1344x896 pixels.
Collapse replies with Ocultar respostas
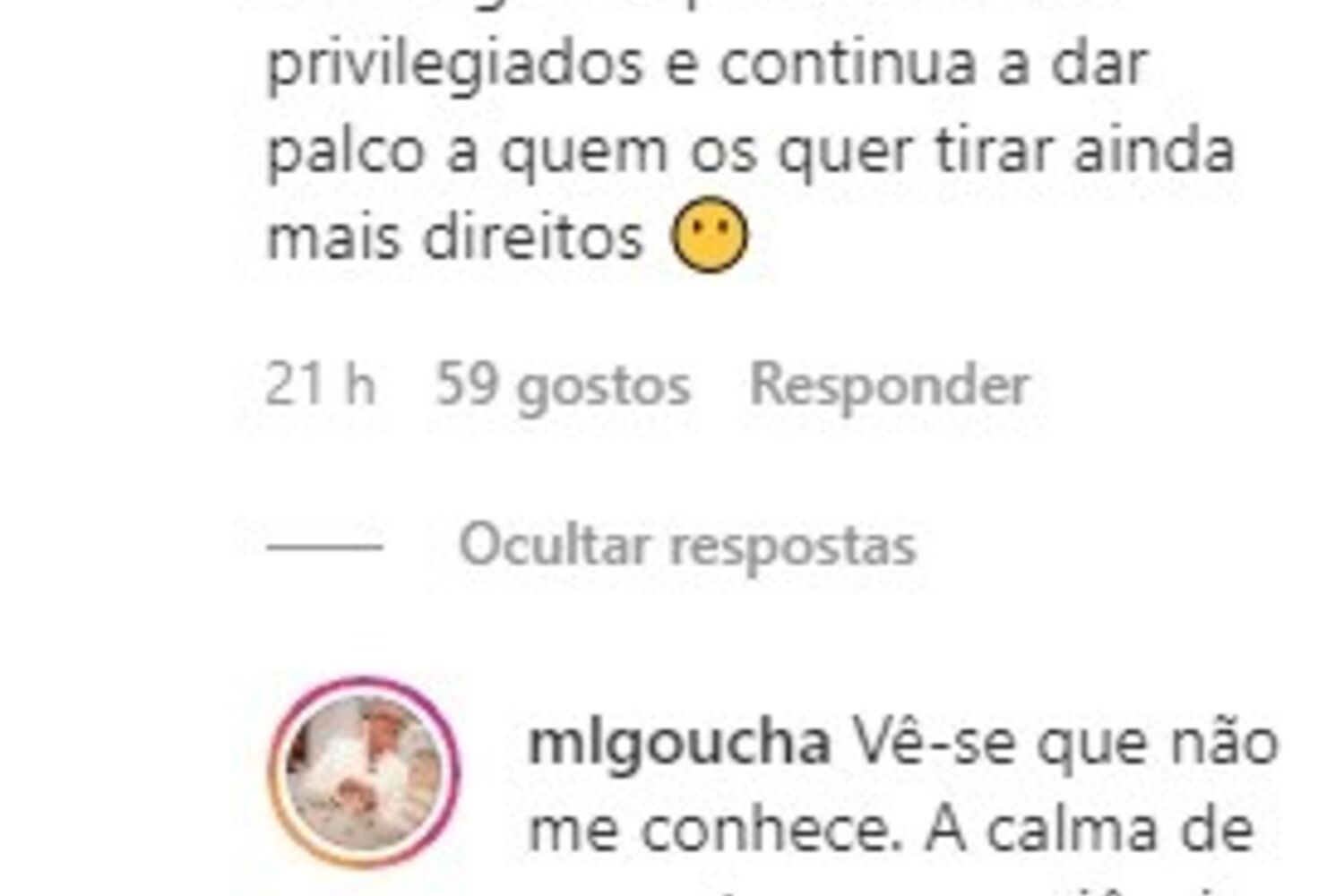687,545
